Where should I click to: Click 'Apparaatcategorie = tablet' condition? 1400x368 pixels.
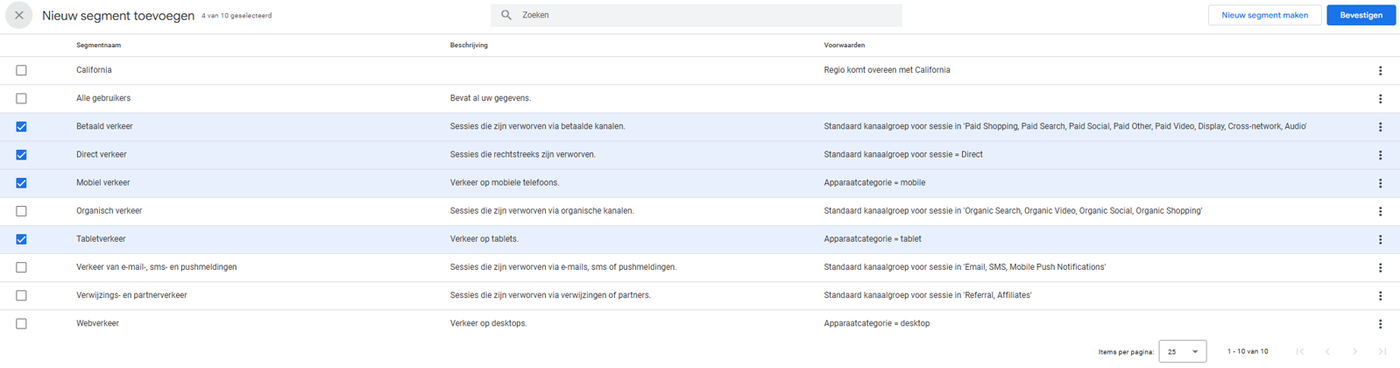872,239
